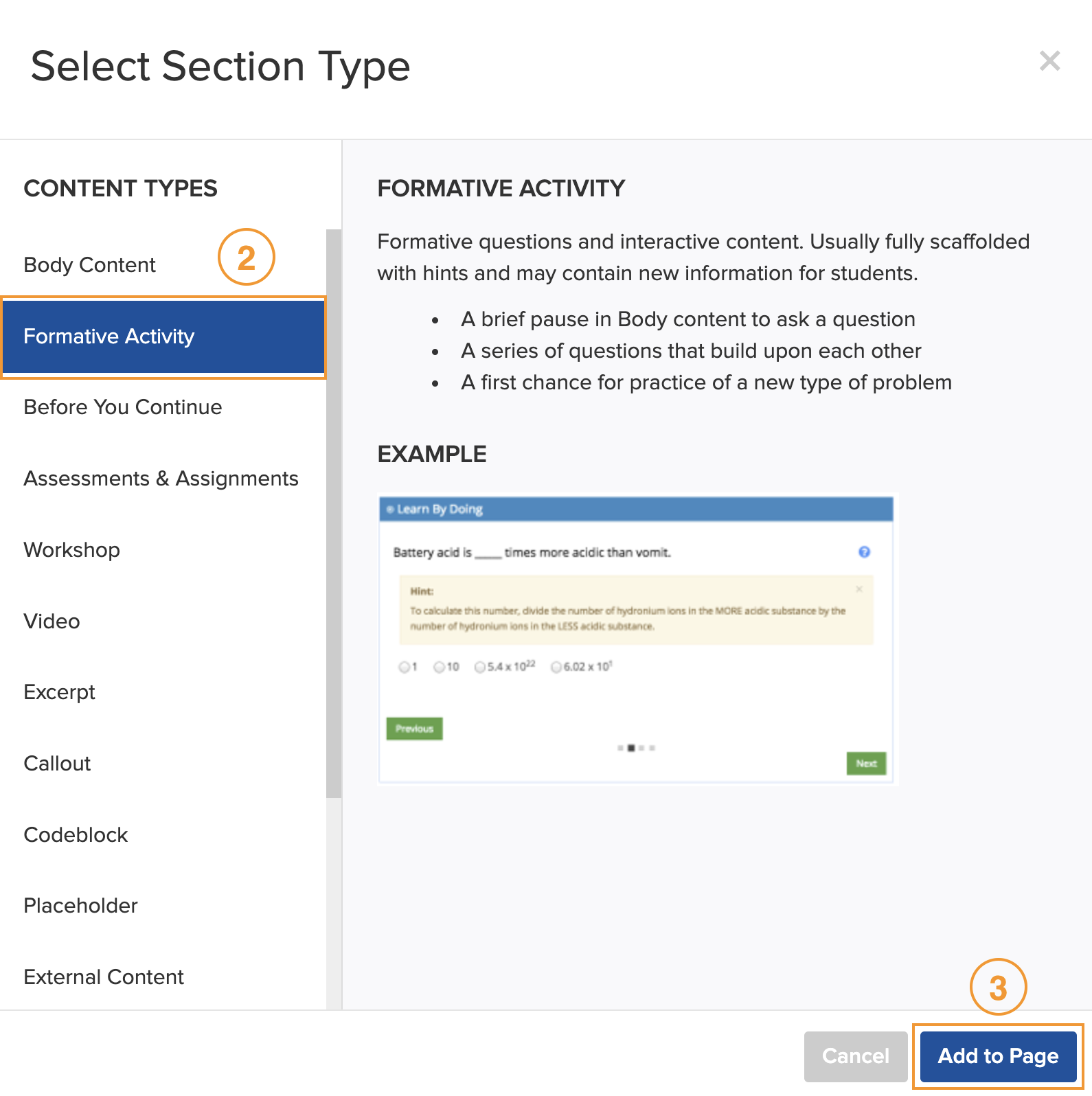Viewport: 1092px width, 1096px height.
Task: Choose Before You Continue section type
Action: 163,407
